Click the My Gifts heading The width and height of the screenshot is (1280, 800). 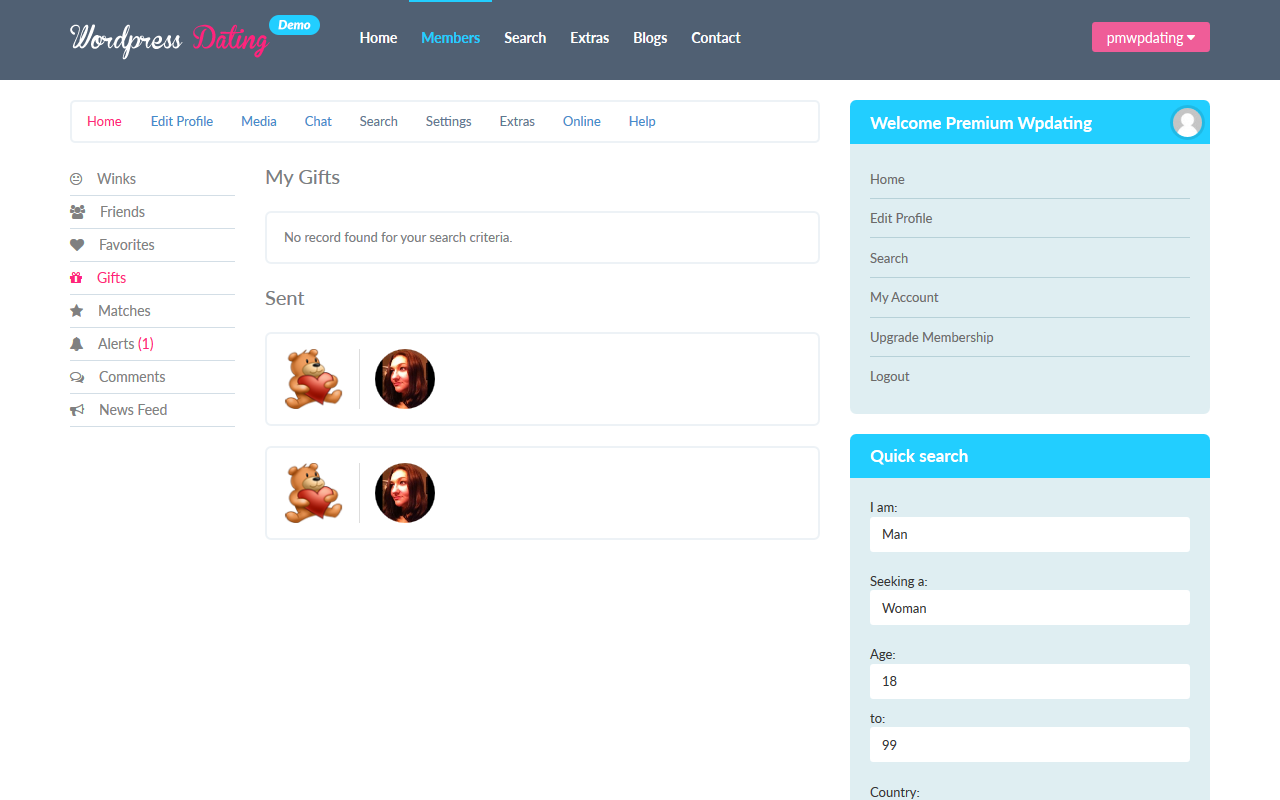pos(303,178)
